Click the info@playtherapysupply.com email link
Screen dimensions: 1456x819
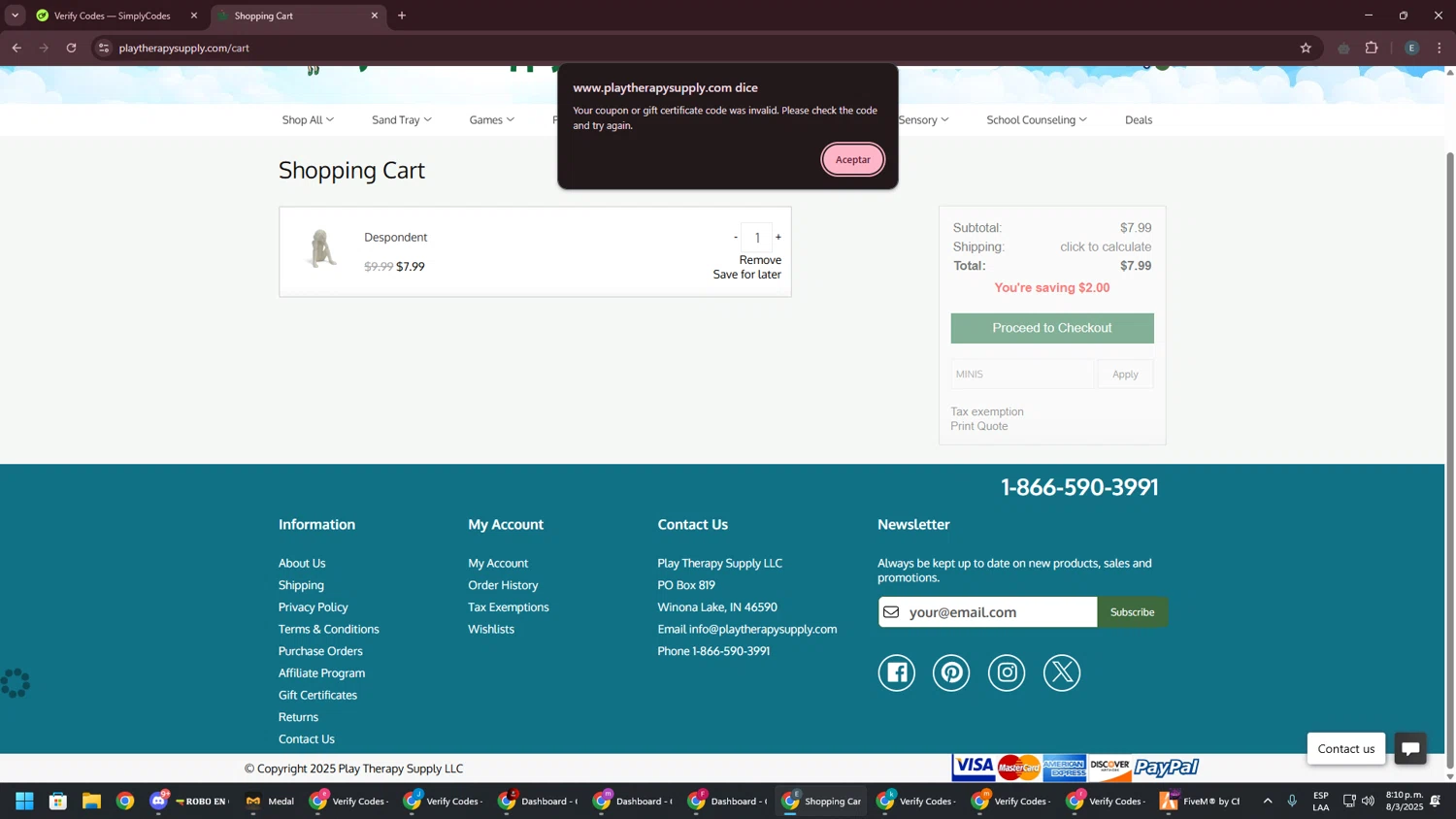click(763, 629)
